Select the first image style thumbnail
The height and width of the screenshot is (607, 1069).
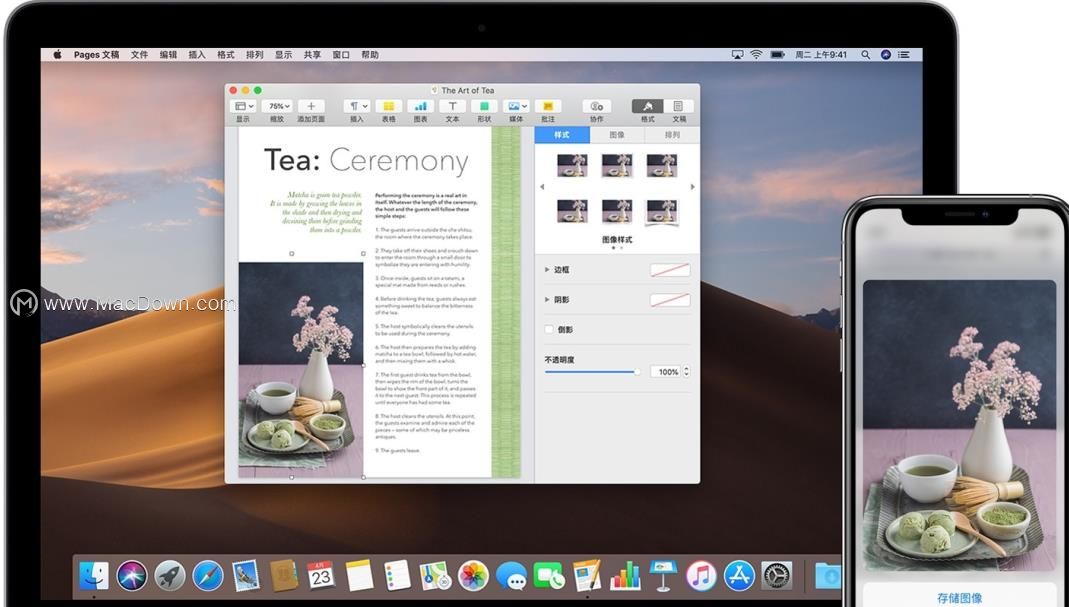(x=572, y=165)
